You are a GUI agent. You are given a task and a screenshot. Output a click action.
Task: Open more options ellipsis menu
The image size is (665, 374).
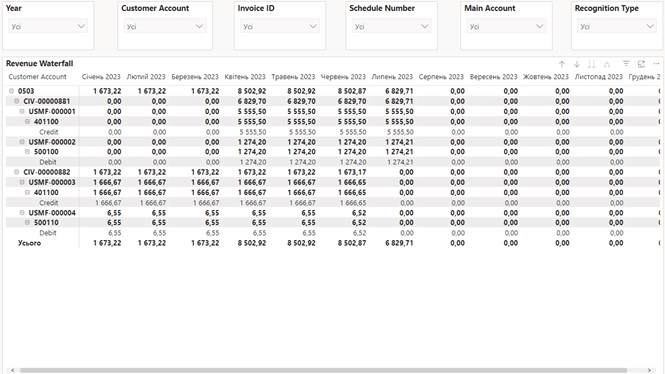[x=656, y=64]
